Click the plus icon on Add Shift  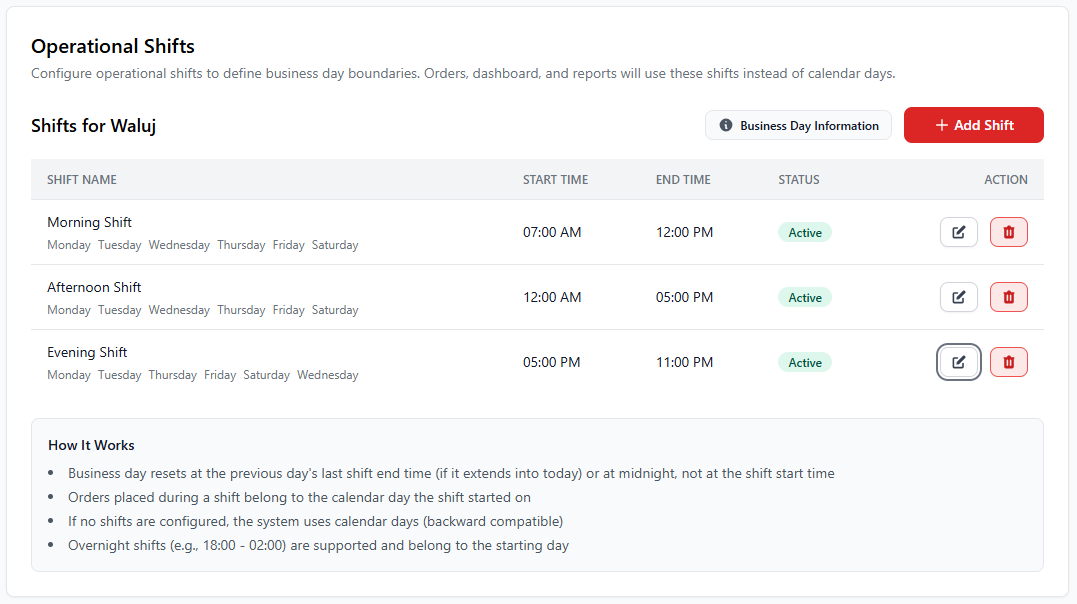click(940, 124)
